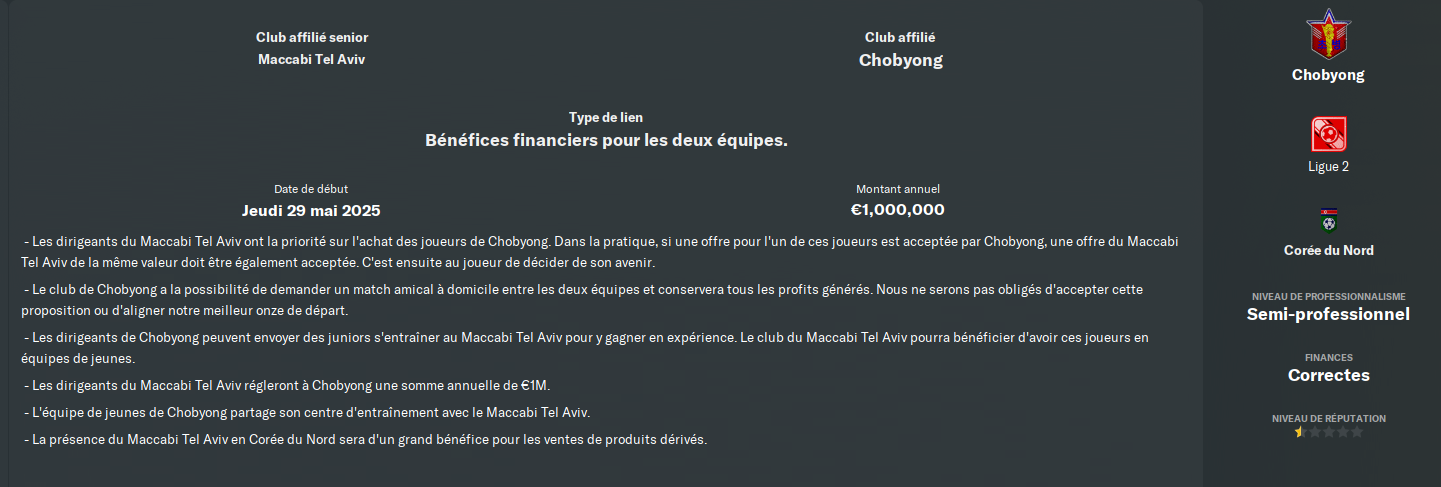The width and height of the screenshot is (1441, 487).
Task: Select the Type de lien label
Action: [x=606, y=117]
